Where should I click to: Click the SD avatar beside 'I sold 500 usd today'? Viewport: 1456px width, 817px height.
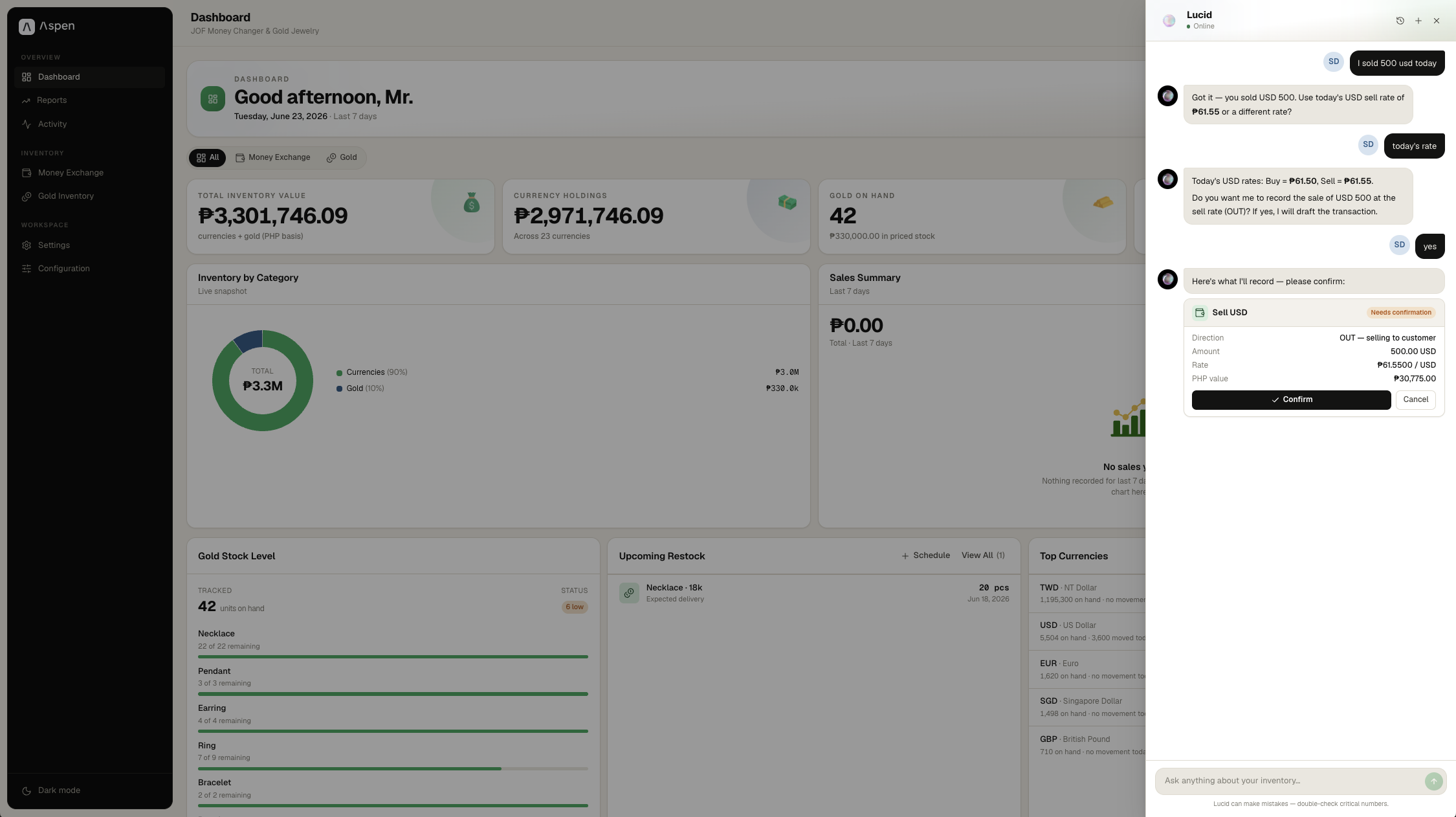point(1334,62)
